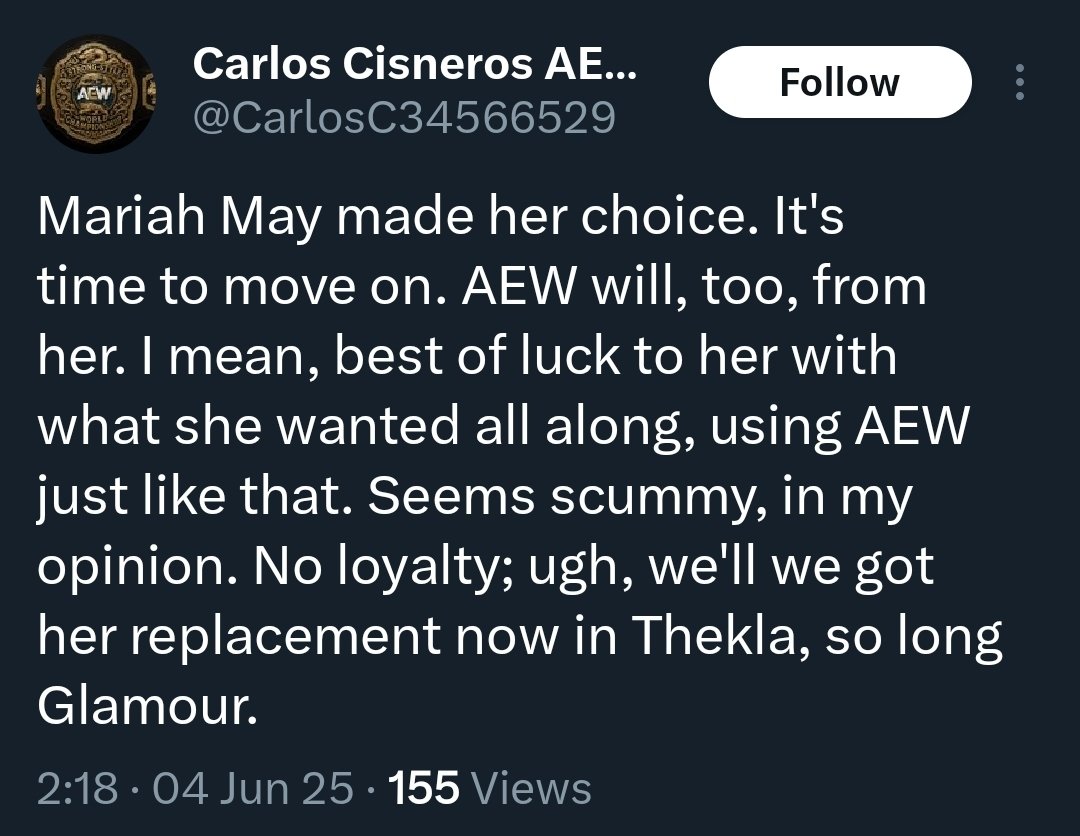Open the 2:18 post timestamp
Screen dimensions: 1080x836
(x=77, y=788)
